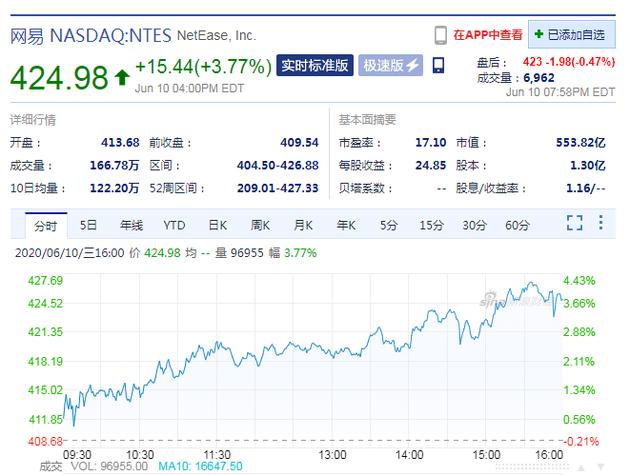Click the lightning bolt icon in 极速版
The height and width of the screenshot is (476, 630).
[x=413, y=65]
